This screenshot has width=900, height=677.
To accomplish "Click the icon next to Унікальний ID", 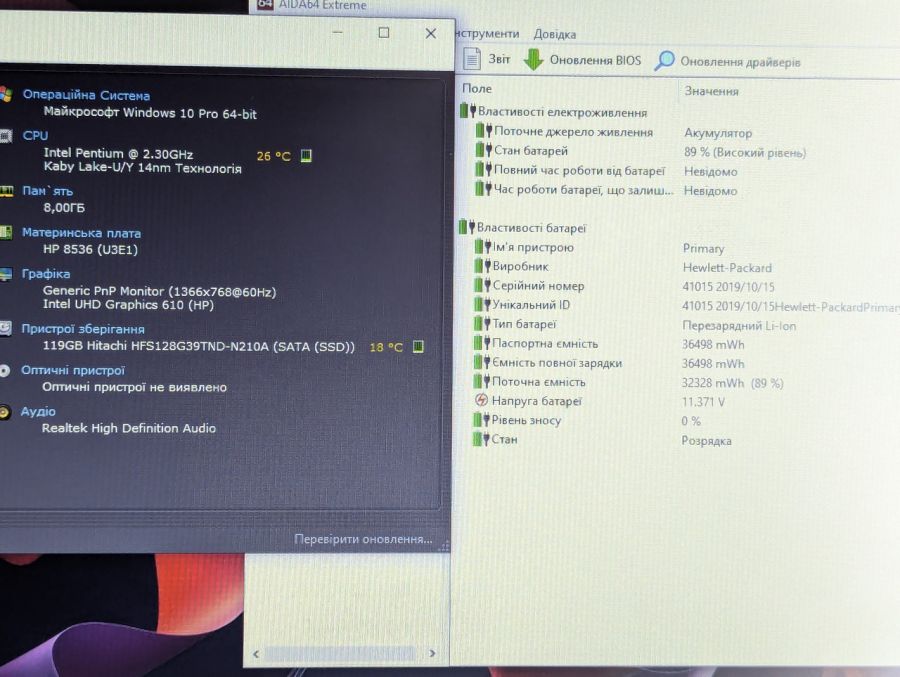I will [482, 304].
